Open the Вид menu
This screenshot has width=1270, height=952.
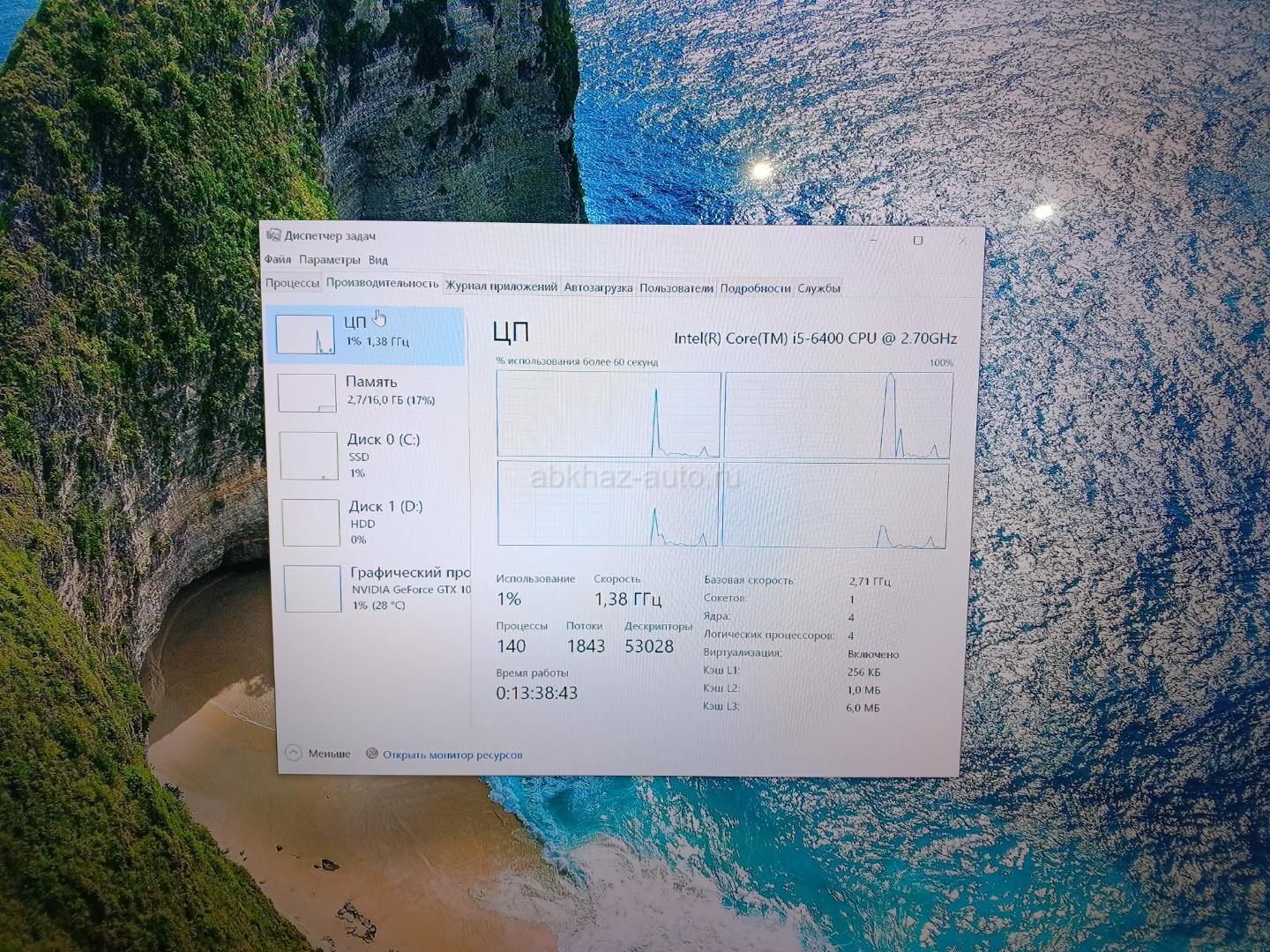click(378, 260)
